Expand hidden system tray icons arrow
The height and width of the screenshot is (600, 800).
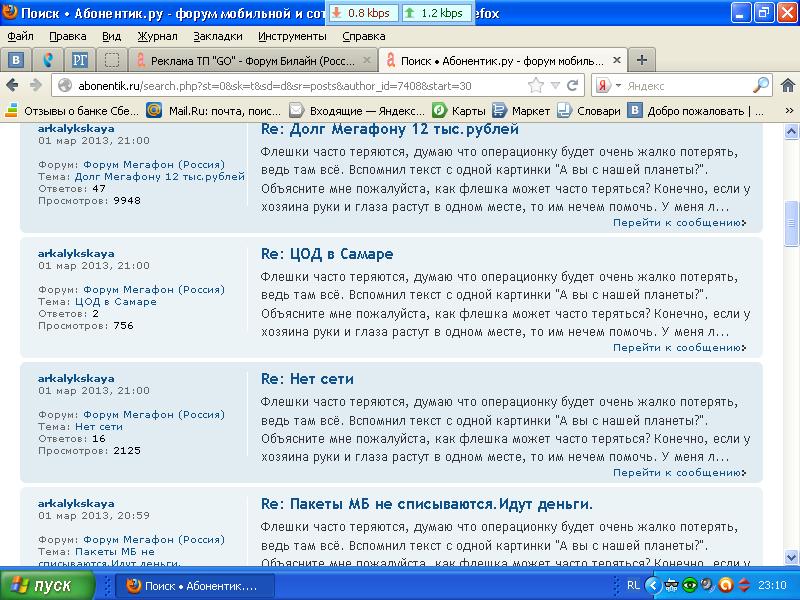coord(653,585)
